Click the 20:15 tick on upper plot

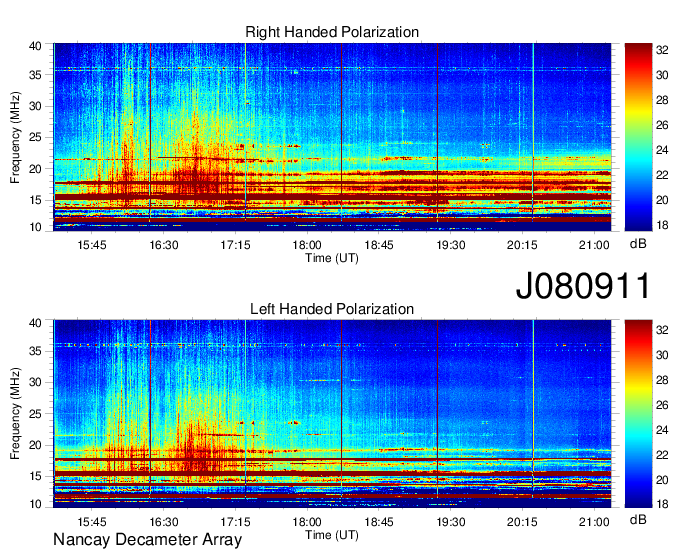point(522,245)
